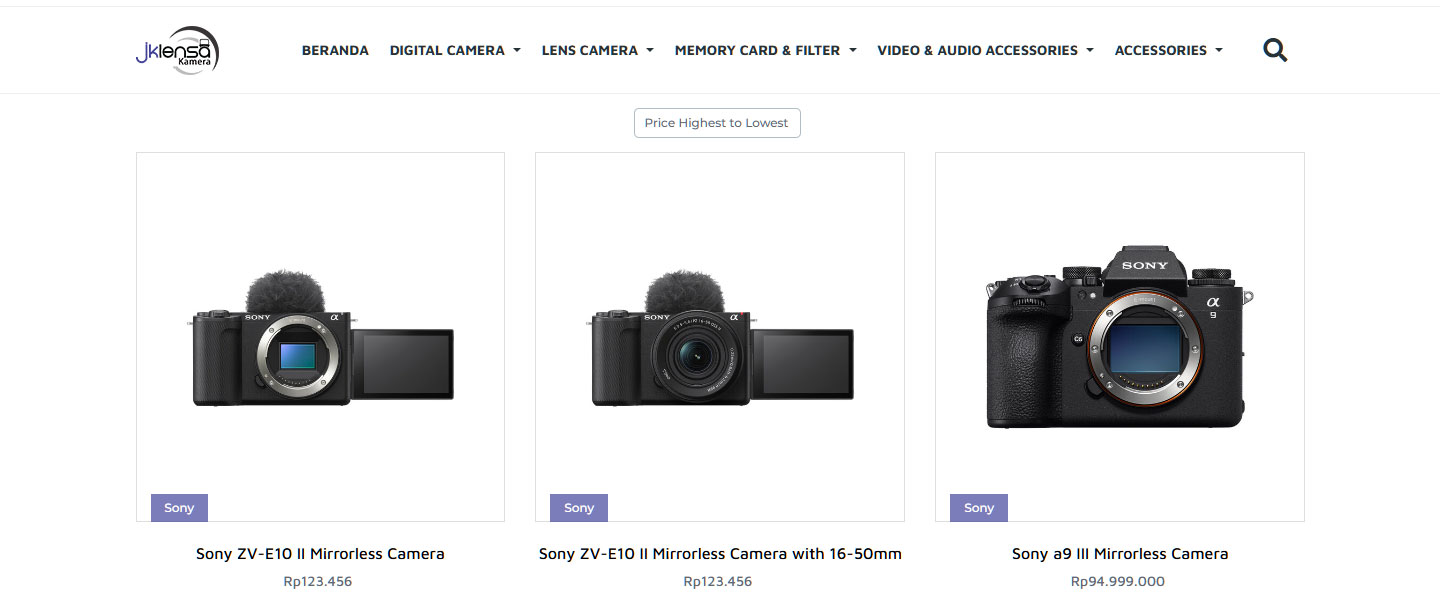Expand the Accessories dropdown menu
1440x612 pixels.
[1168, 50]
